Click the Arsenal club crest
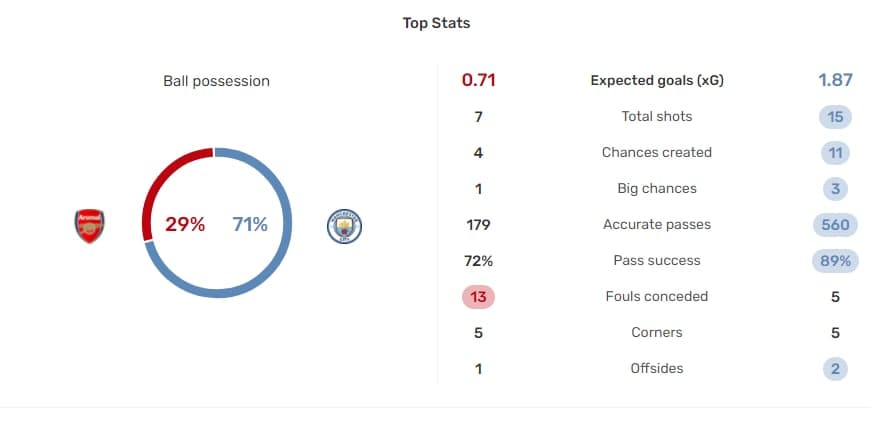 (x=89, y=226)
